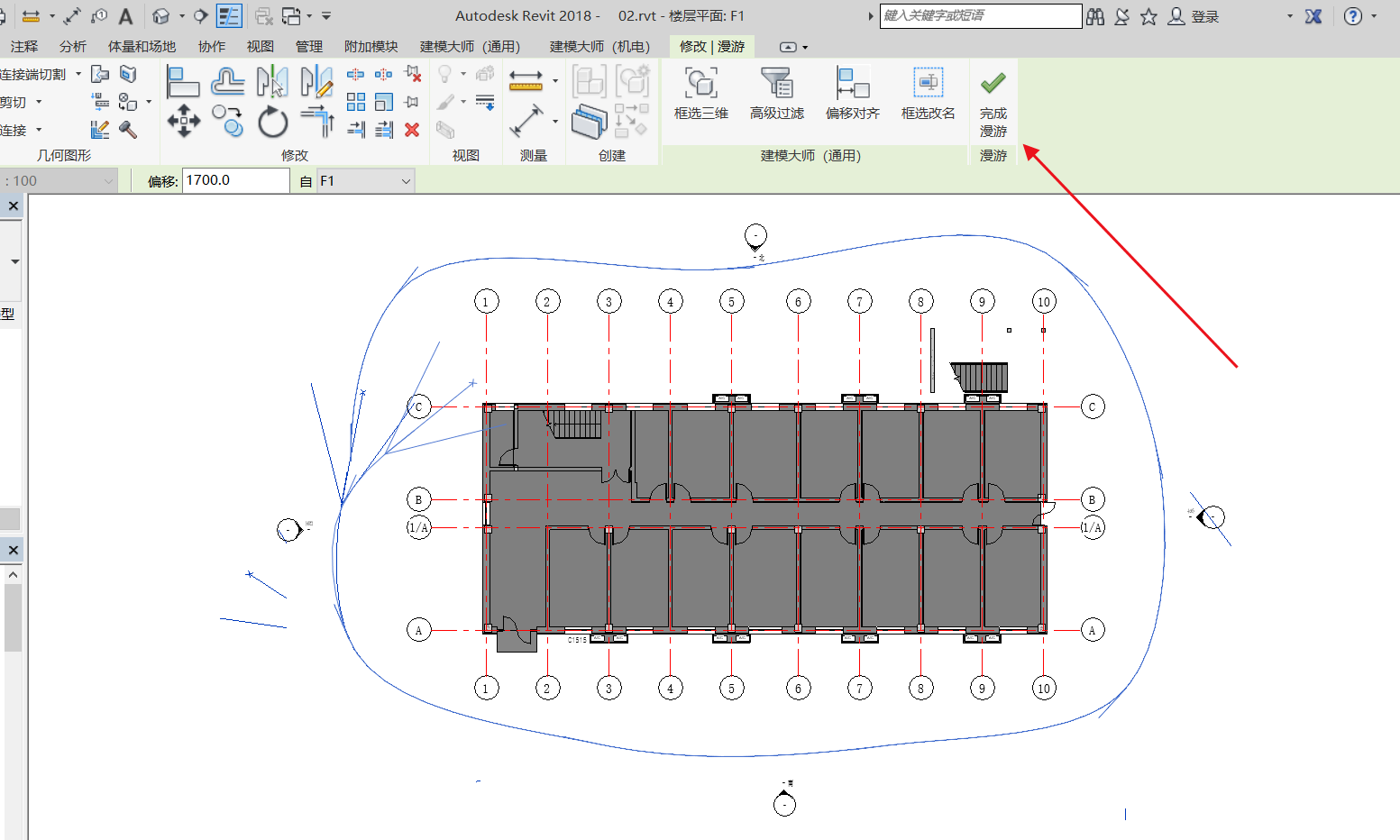
Task: Select the Copy tool with two circles
Action: click(227, 121)
